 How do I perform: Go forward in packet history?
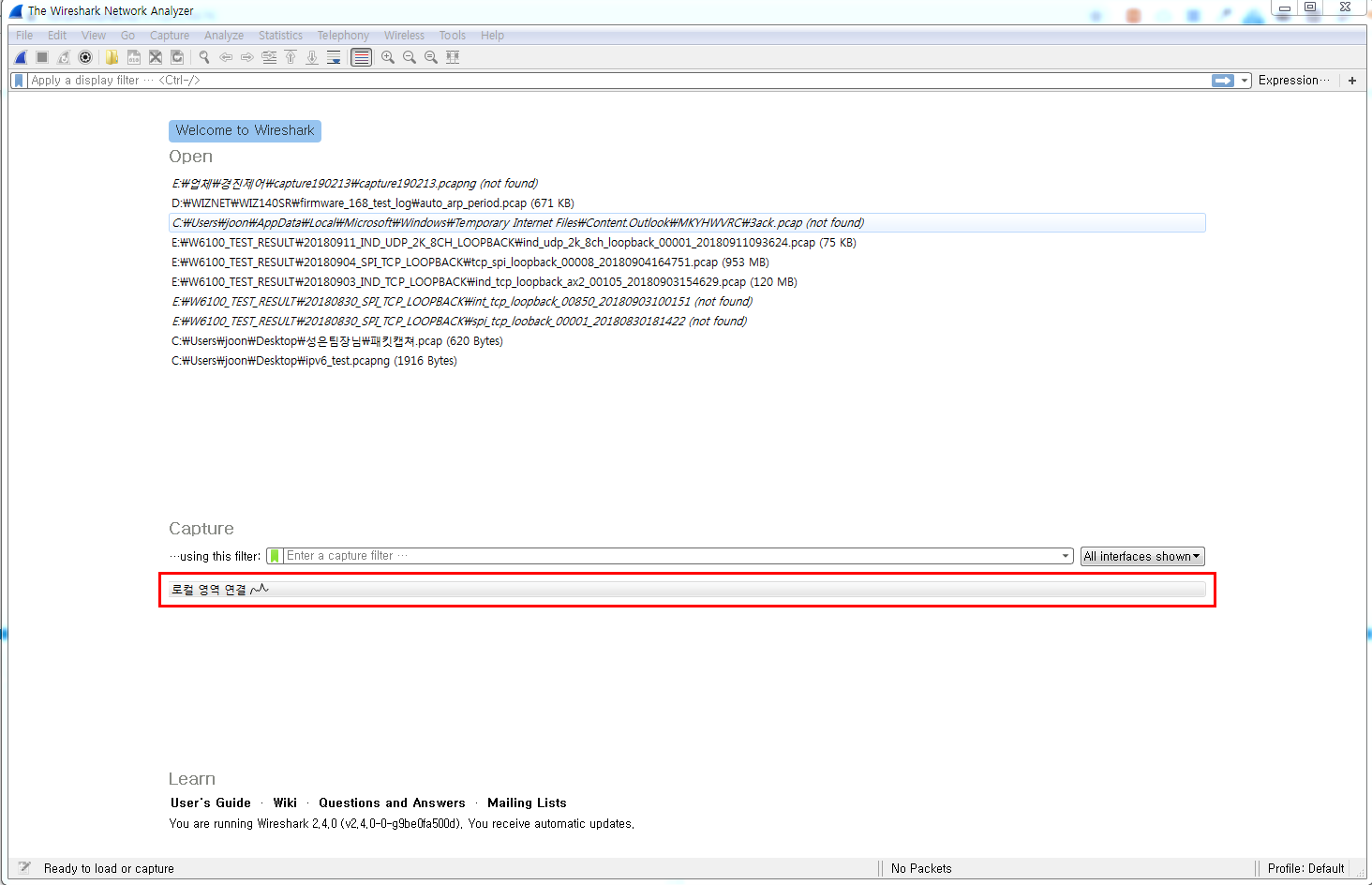(247, 57)
